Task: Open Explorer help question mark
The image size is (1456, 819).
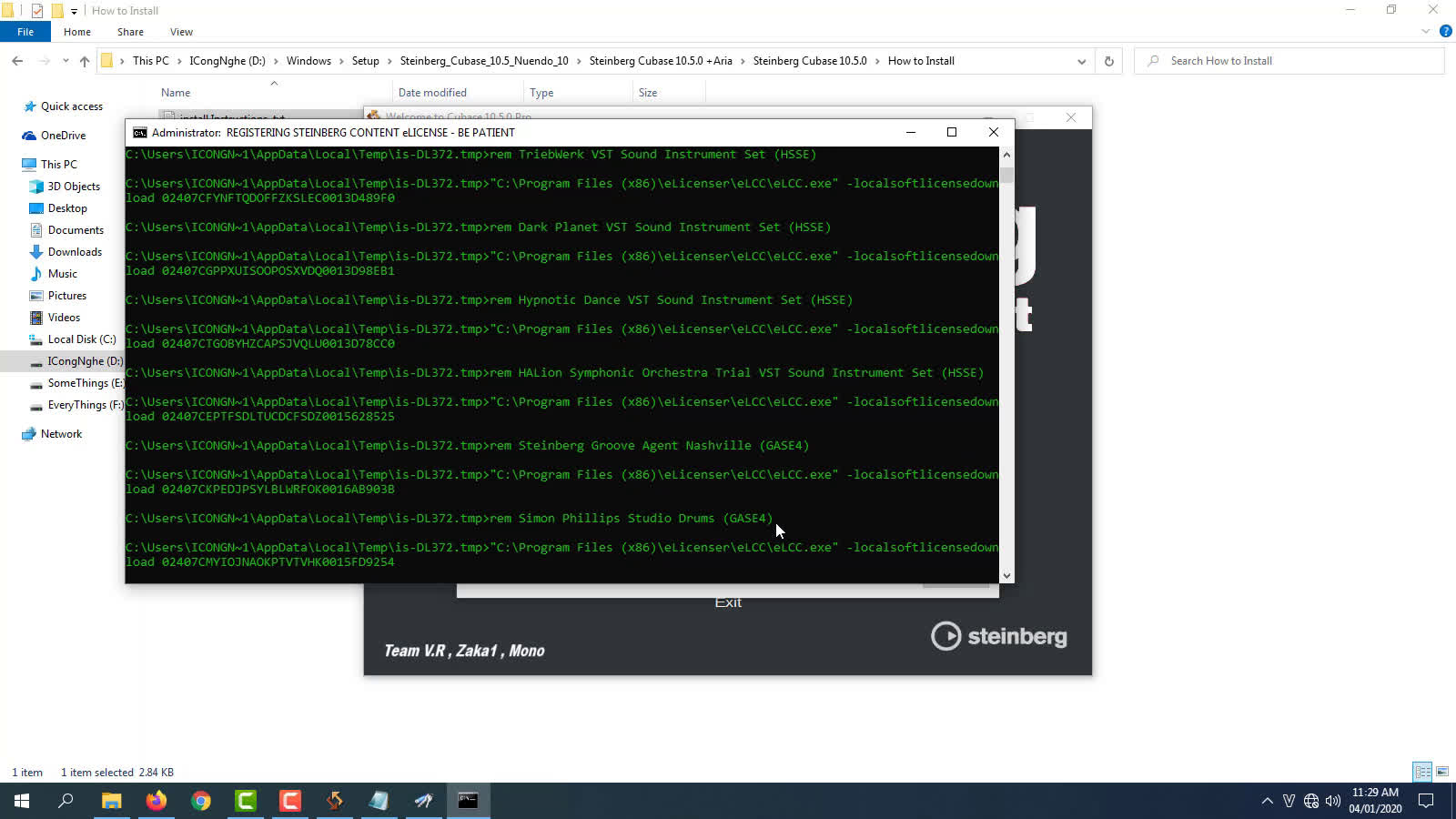Action: pyautogui.click(x=1445, y=31)
